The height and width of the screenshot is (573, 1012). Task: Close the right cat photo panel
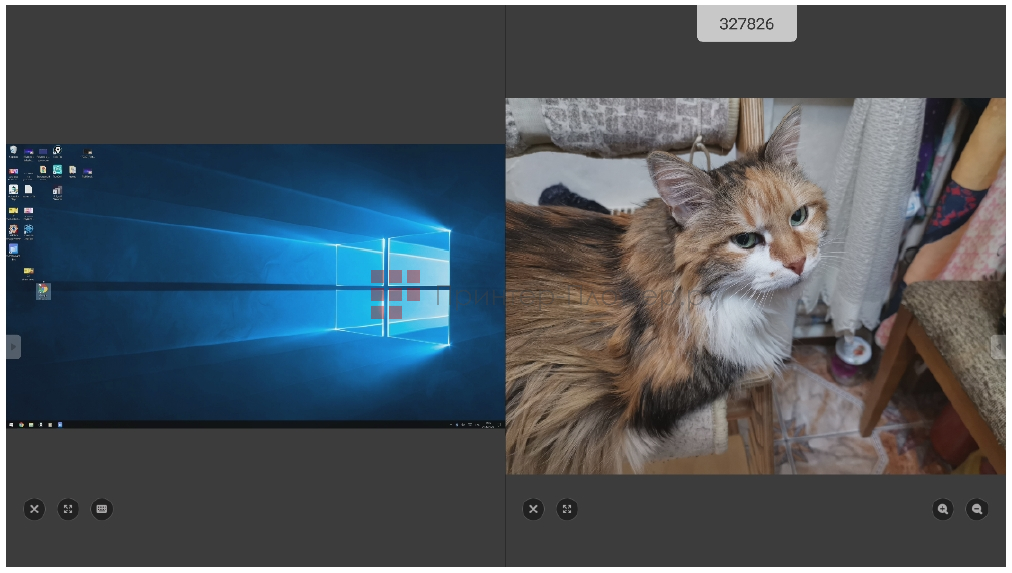[533, 509]
